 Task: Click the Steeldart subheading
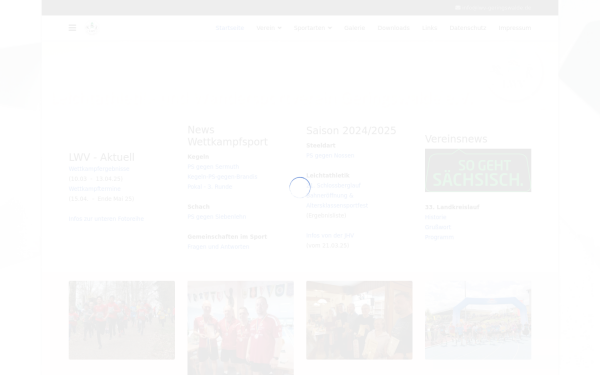(321, 146)
